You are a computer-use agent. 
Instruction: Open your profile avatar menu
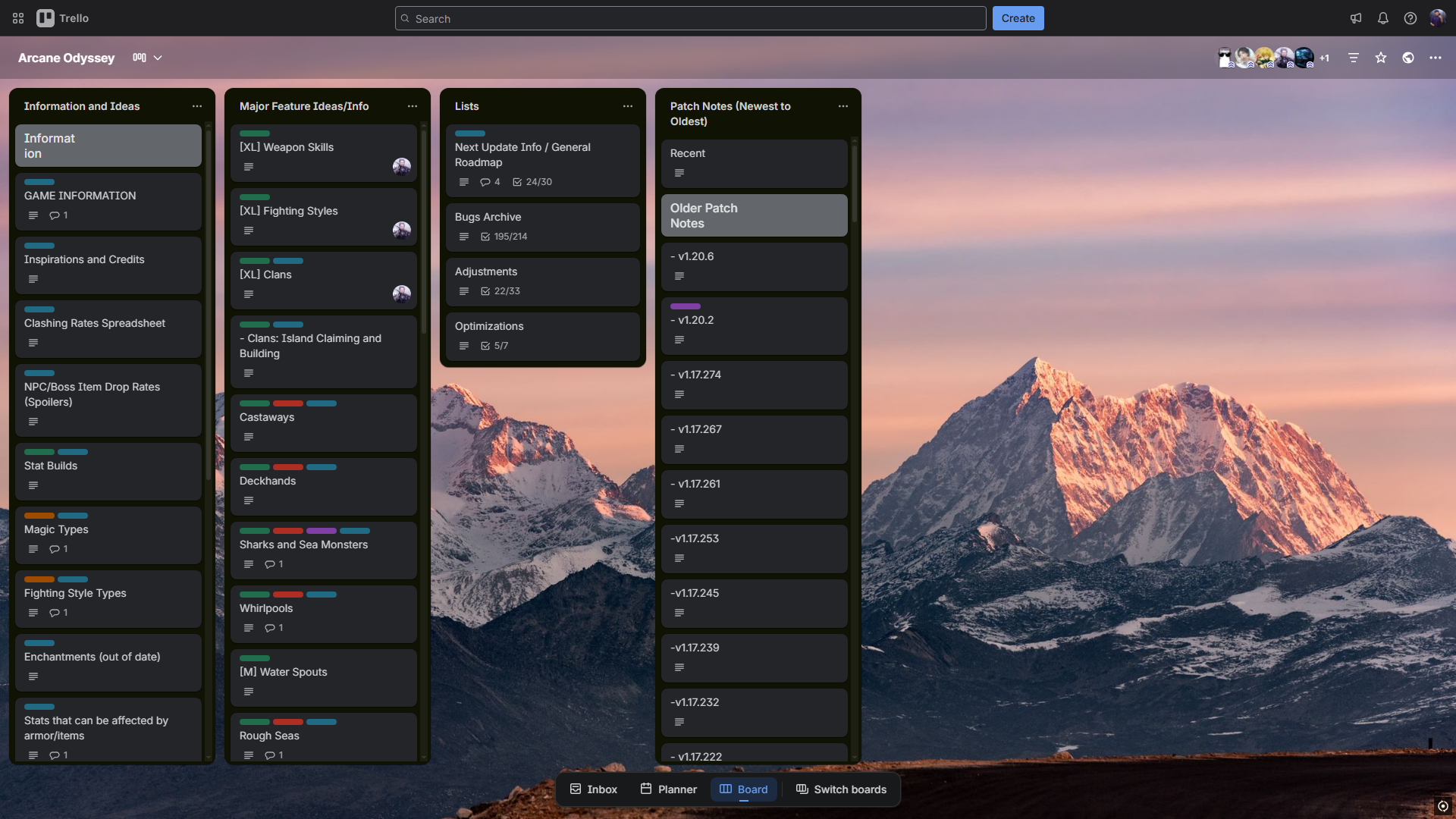tap(1438, 18)
